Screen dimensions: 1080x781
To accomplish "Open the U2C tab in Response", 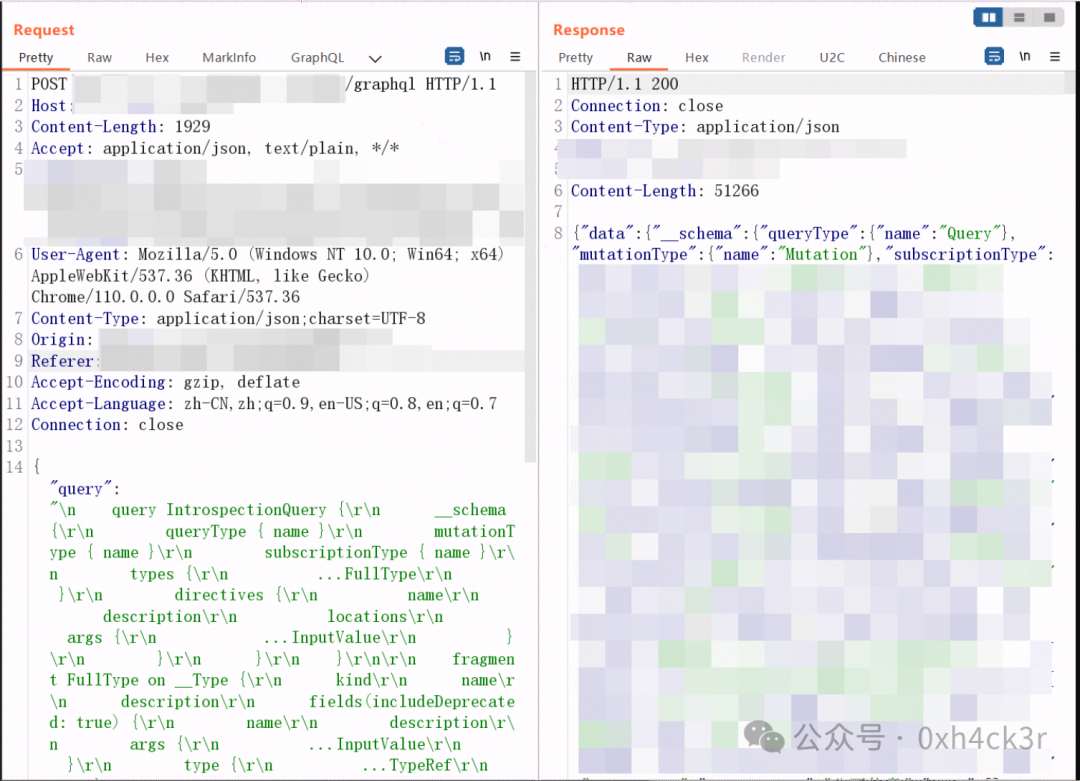I will pyautogui.click(x=832, y=58).
